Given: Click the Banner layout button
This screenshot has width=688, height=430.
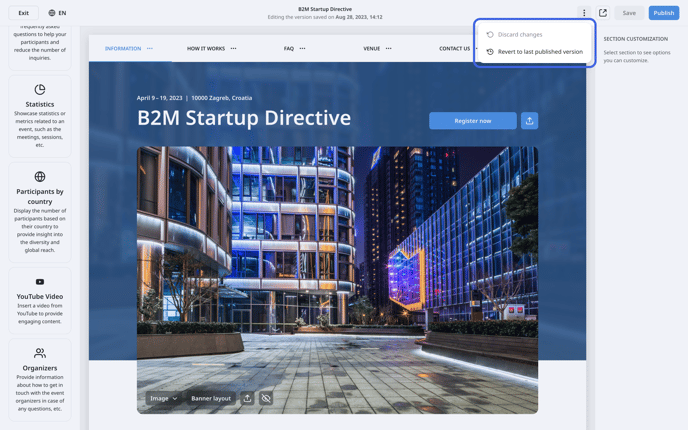Looking at the screenshot, I should [211, 398].
